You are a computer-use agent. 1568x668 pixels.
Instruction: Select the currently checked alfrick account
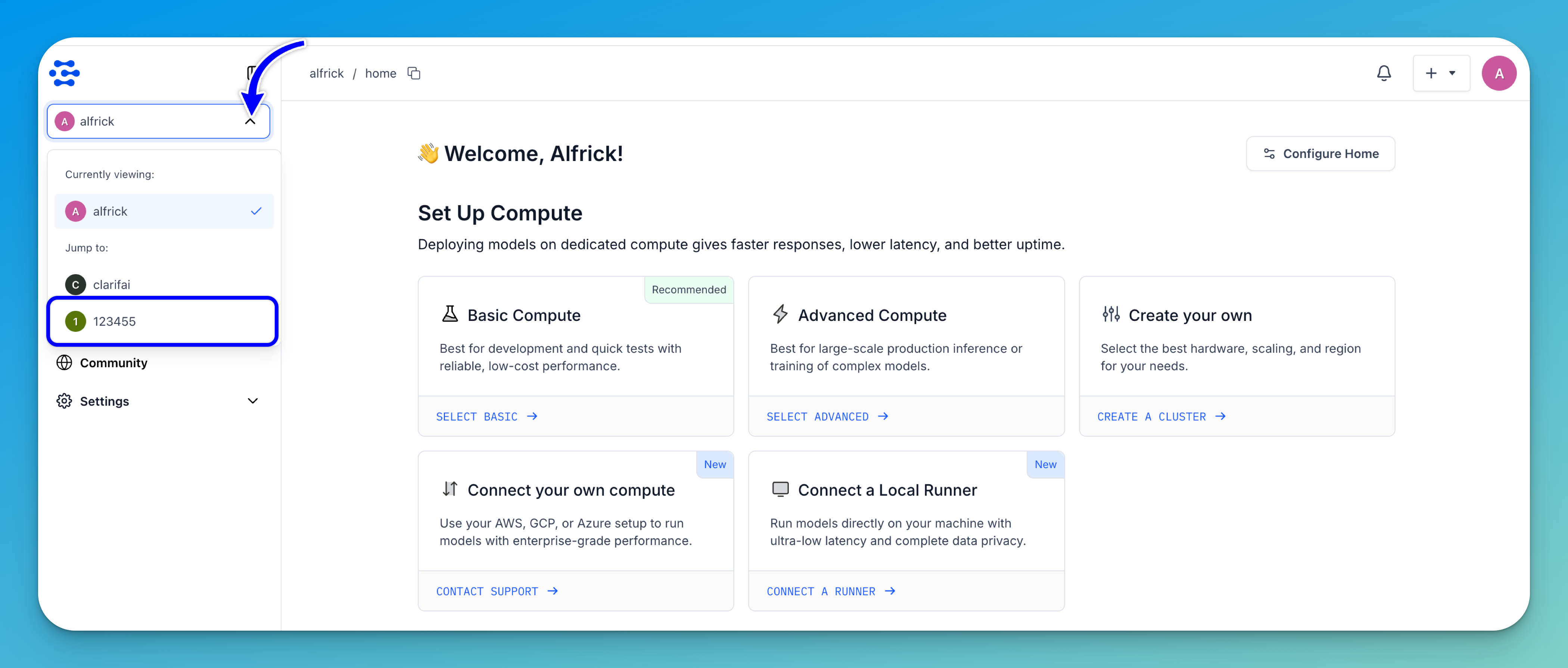coord(164,211)
